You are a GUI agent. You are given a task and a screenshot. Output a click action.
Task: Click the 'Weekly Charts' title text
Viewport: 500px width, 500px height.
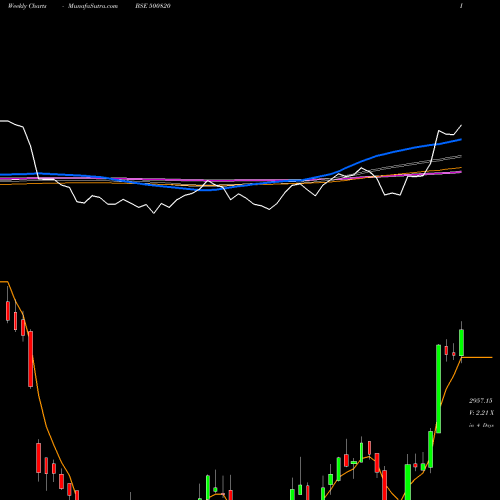27,6
